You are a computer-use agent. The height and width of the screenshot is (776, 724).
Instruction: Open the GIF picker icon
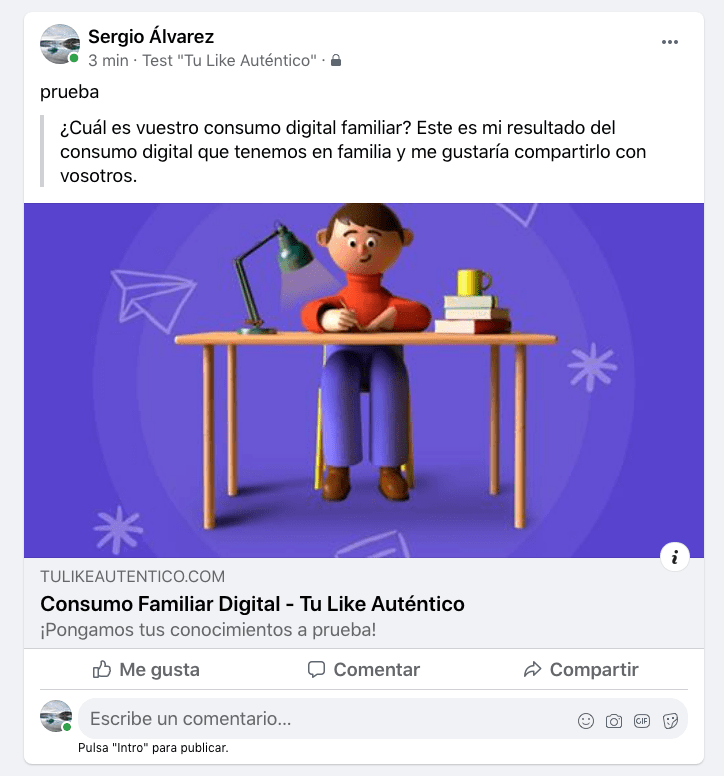click(x=642, y=721)
